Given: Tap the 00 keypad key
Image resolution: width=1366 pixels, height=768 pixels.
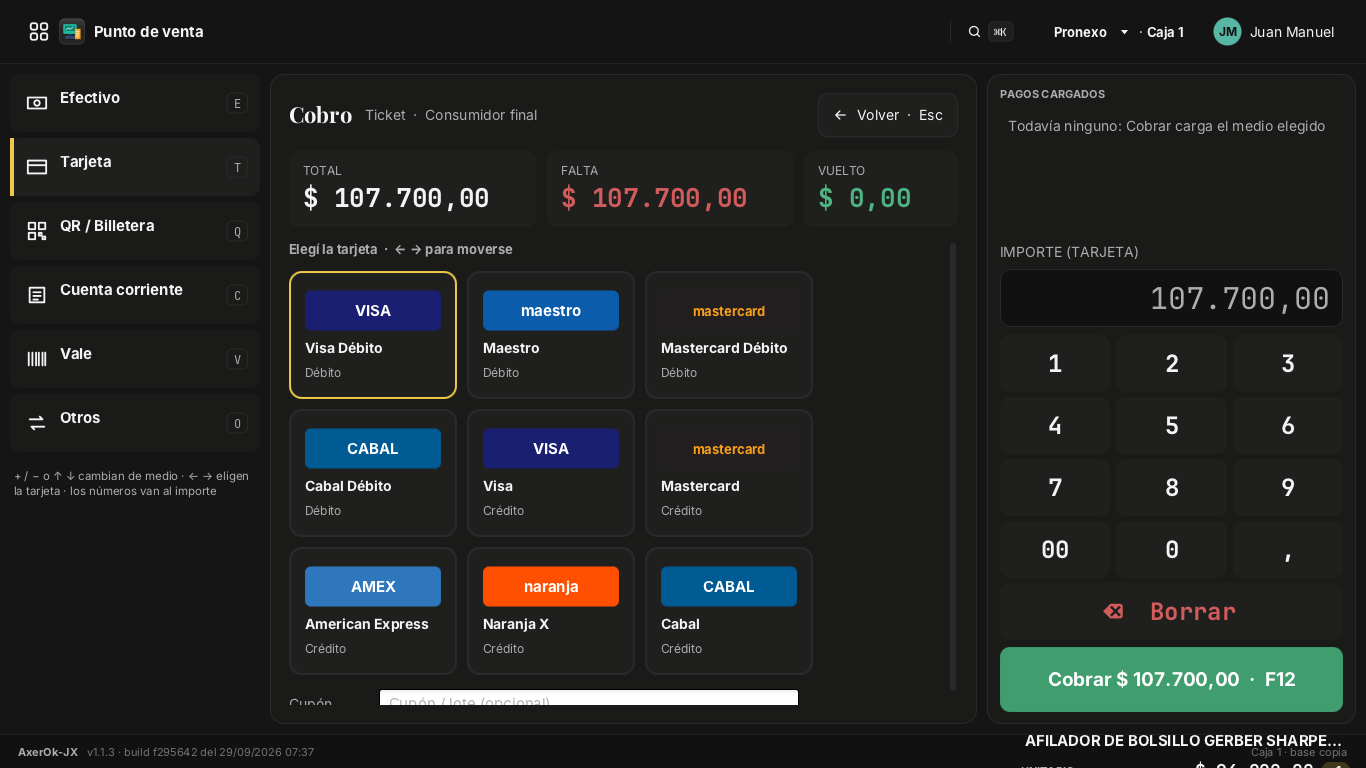Looking at the screenshot, I should 1055,550.
